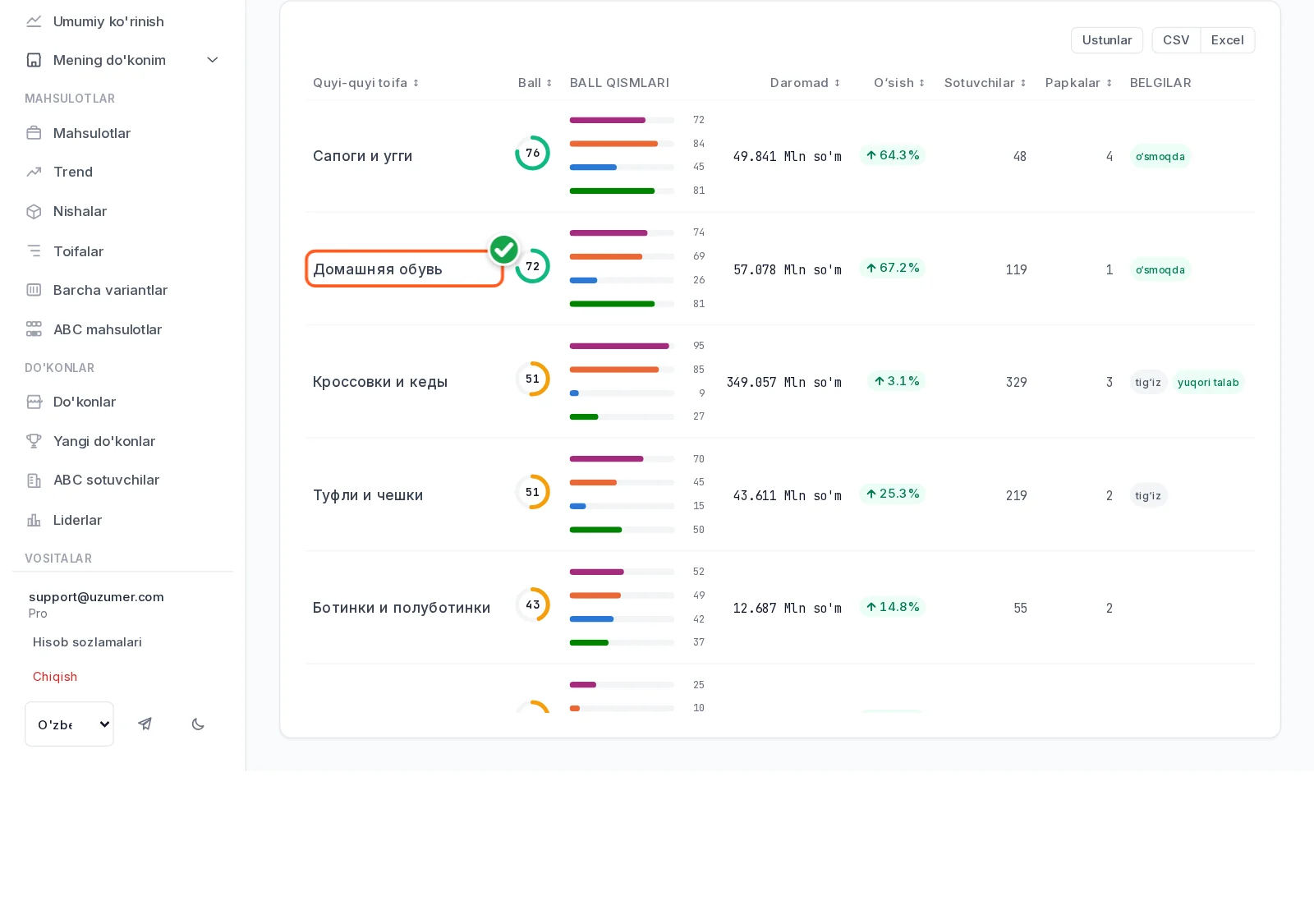The image size is (1314, 924).
Task: Open the Ботинки и полуботинки category
Action: [x=402, y=608]
